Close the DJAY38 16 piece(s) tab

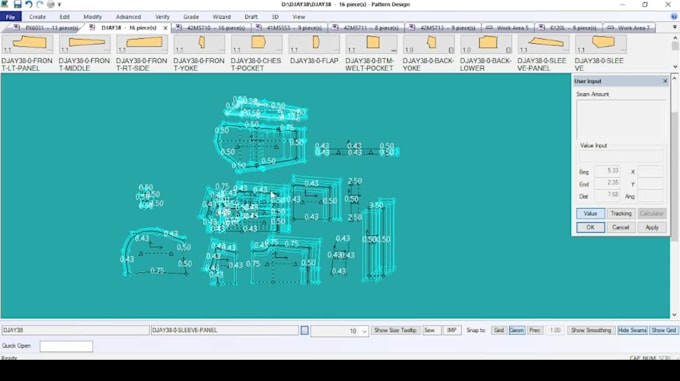click(x=165, y=28)
